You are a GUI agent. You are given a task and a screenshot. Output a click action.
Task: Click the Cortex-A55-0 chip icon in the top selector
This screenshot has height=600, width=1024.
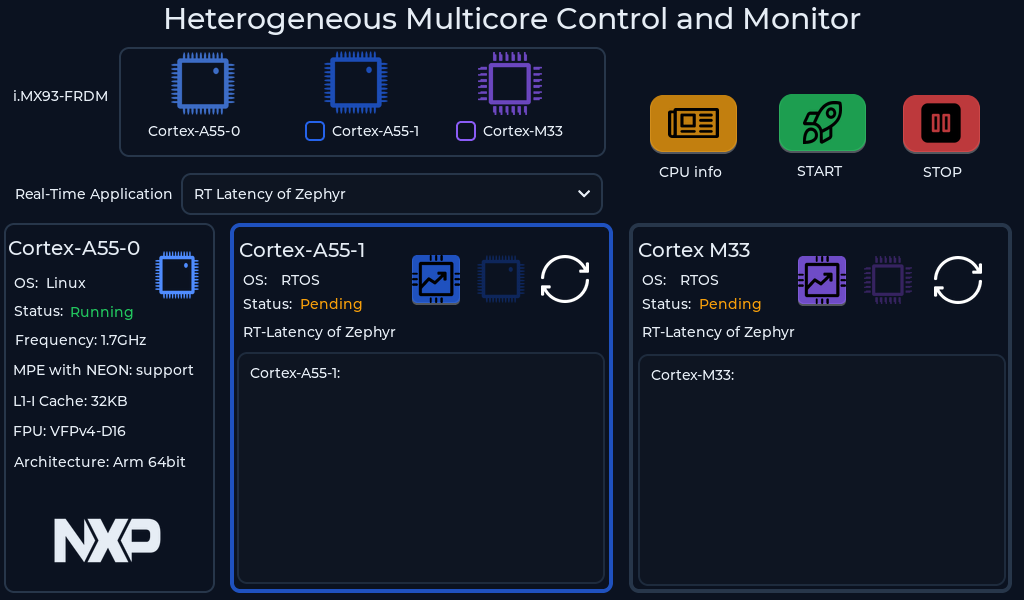point(202,84)
